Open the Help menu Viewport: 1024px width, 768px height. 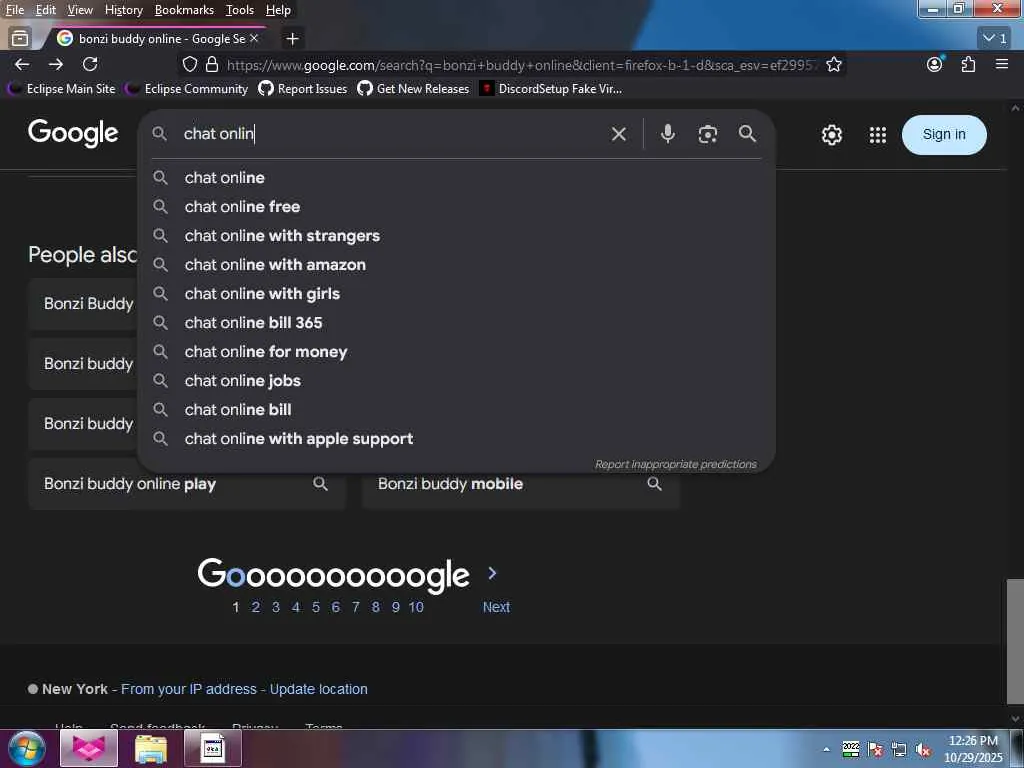tap(278, 10)
